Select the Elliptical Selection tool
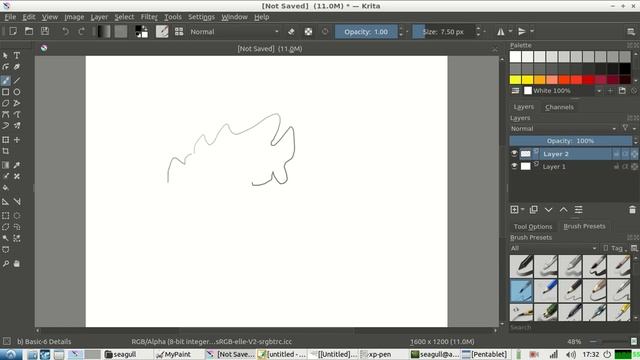640x360 pixels. pyautogui.click(x=17, y=216)
